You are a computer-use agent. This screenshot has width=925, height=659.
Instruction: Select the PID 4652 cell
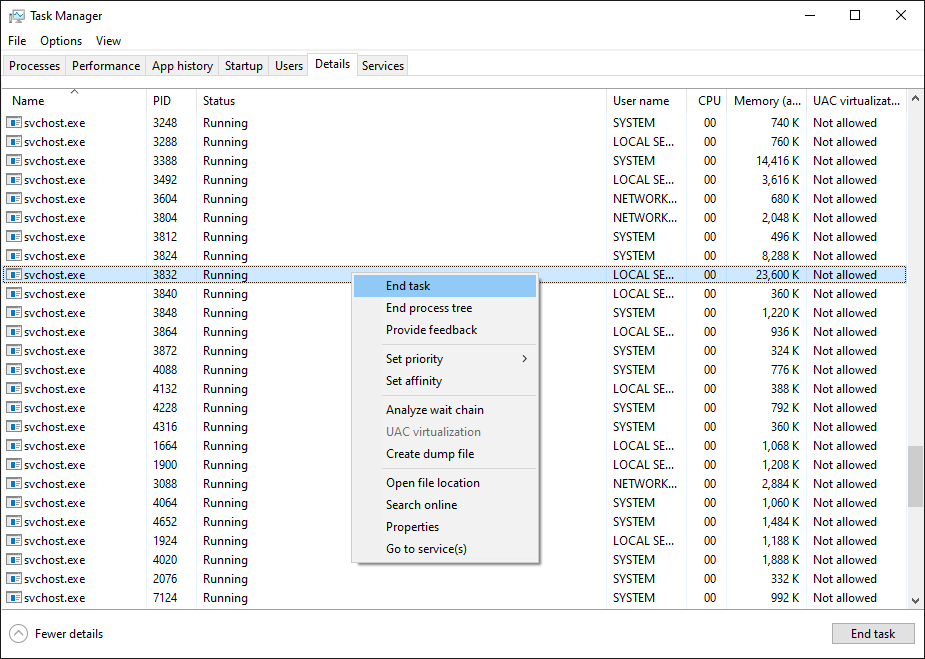[165, 522]
